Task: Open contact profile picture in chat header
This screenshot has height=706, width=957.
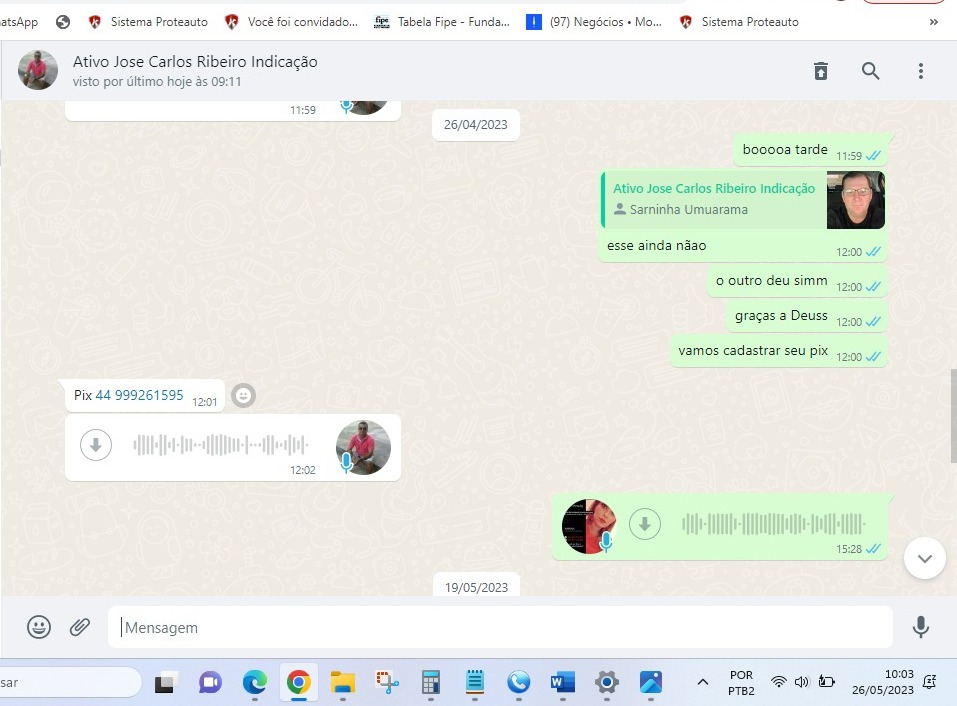Action: click(x=39, y=70)
